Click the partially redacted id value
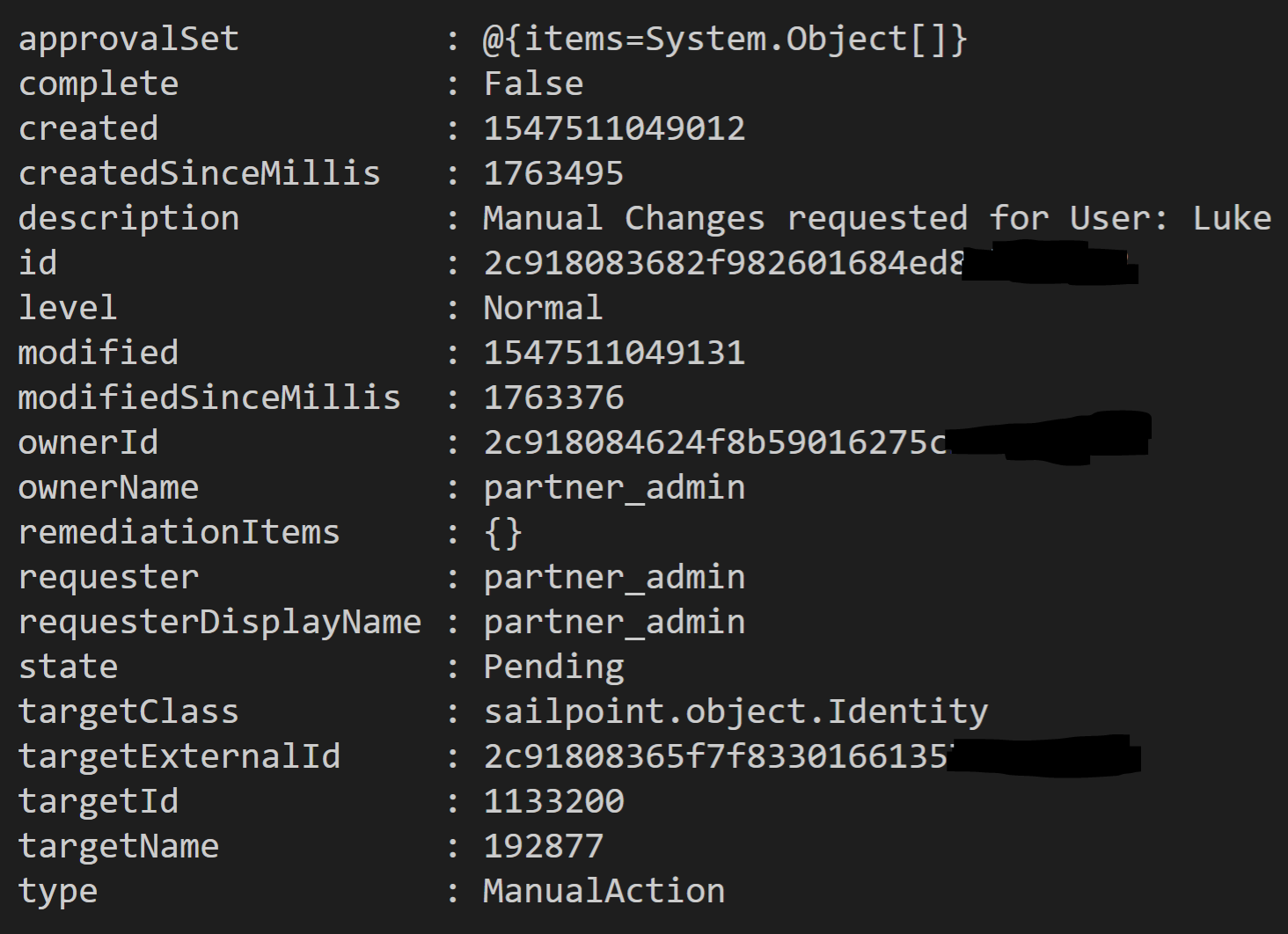Viewport: 1288px width, 934px height. (723, 264)
